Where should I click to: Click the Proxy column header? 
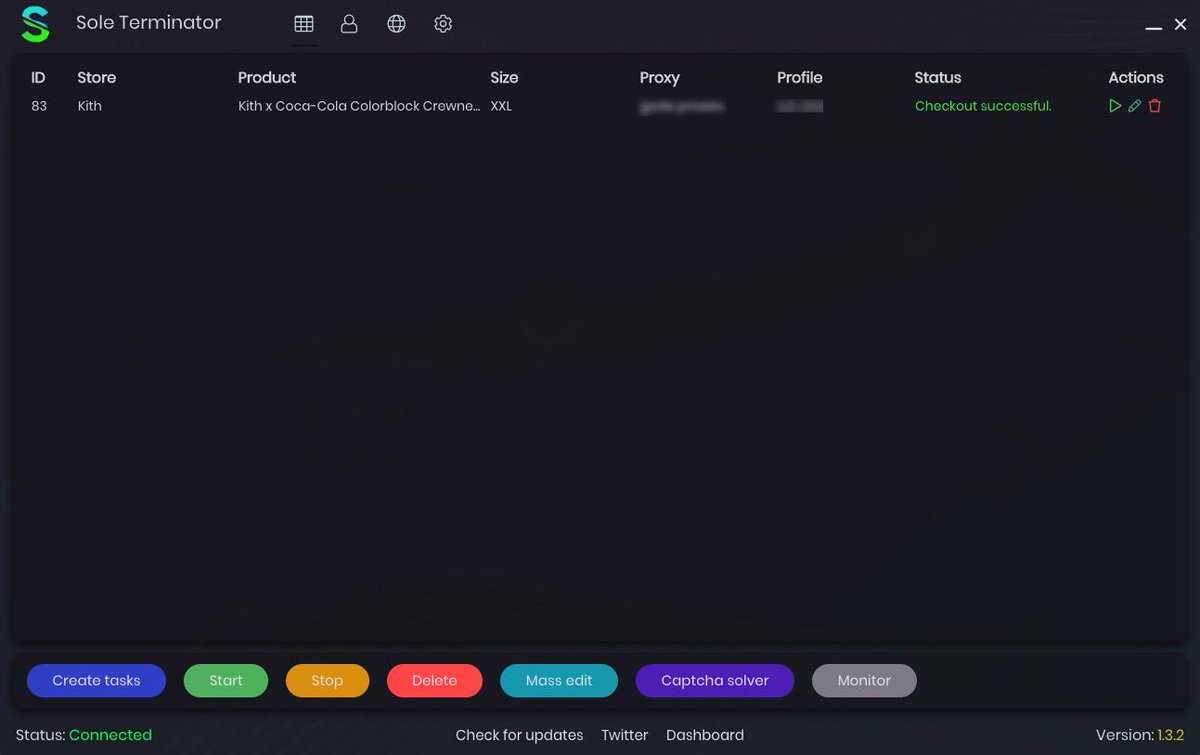tap(659, 78)
